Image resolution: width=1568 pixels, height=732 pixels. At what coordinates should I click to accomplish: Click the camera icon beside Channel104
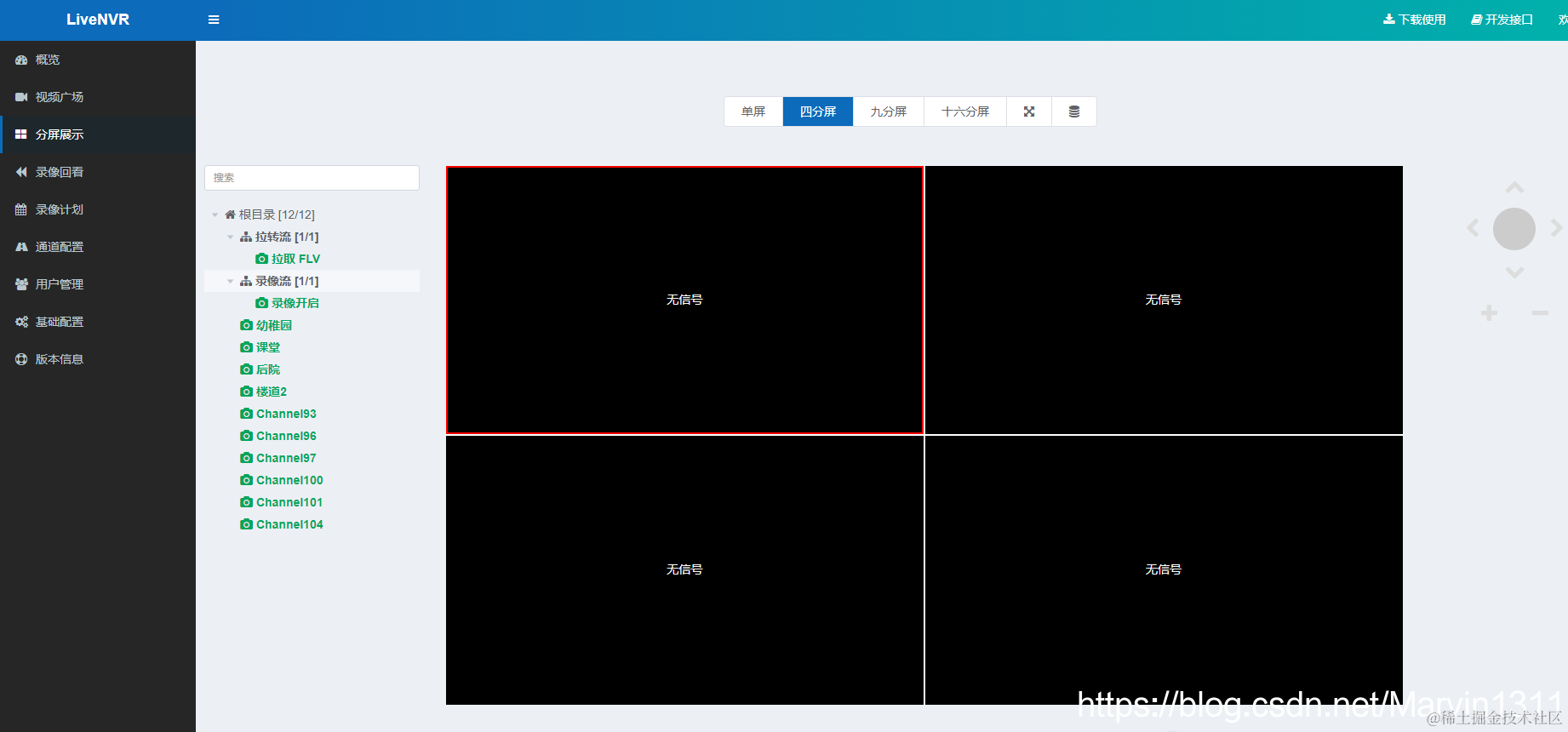(246, 524)
